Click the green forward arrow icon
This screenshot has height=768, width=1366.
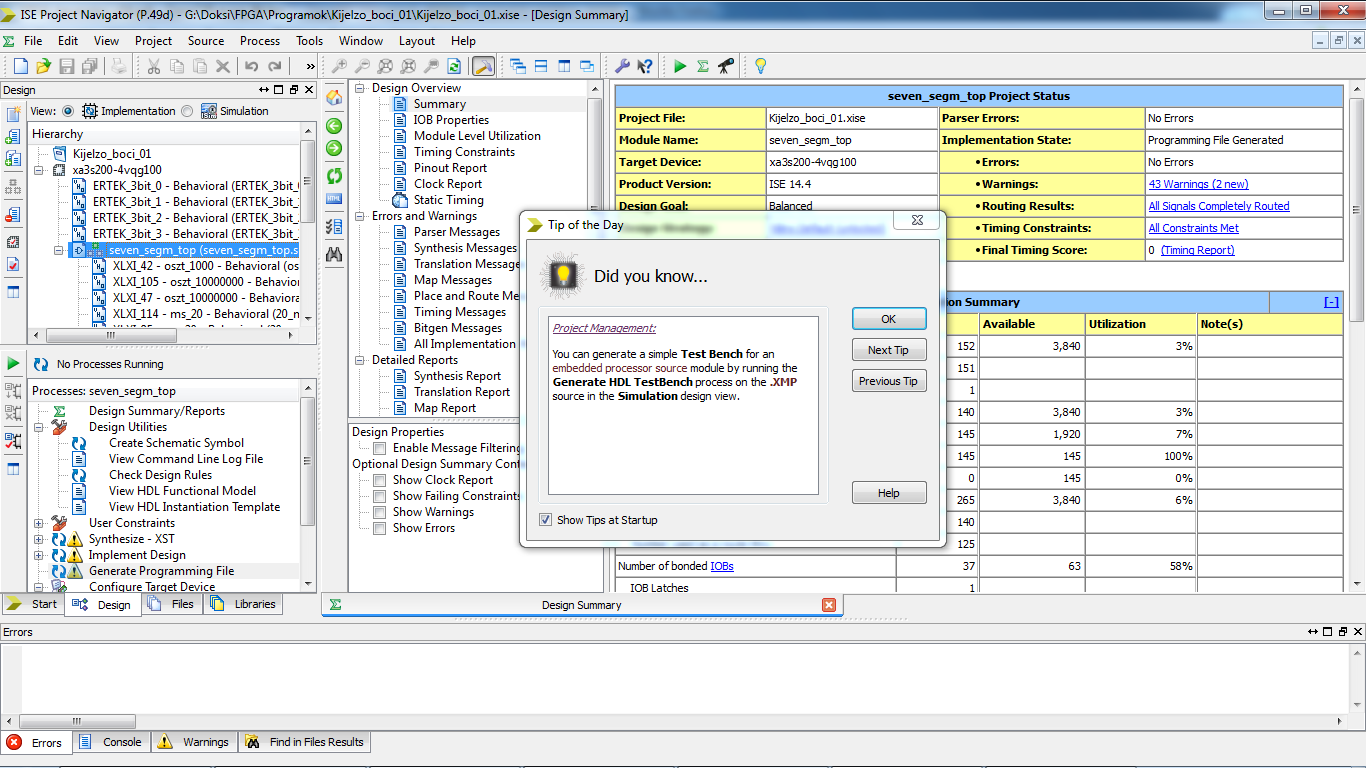pos(334,148)
